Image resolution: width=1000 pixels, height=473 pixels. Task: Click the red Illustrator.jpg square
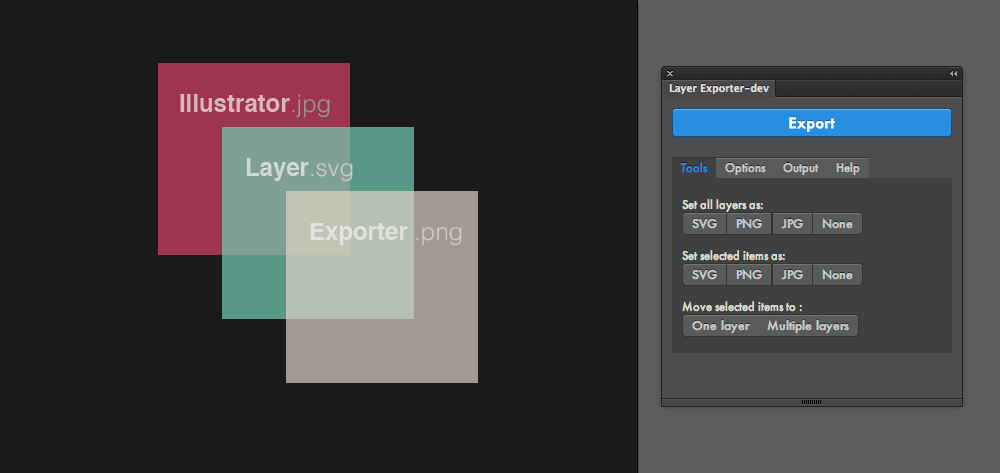point(190,191)
